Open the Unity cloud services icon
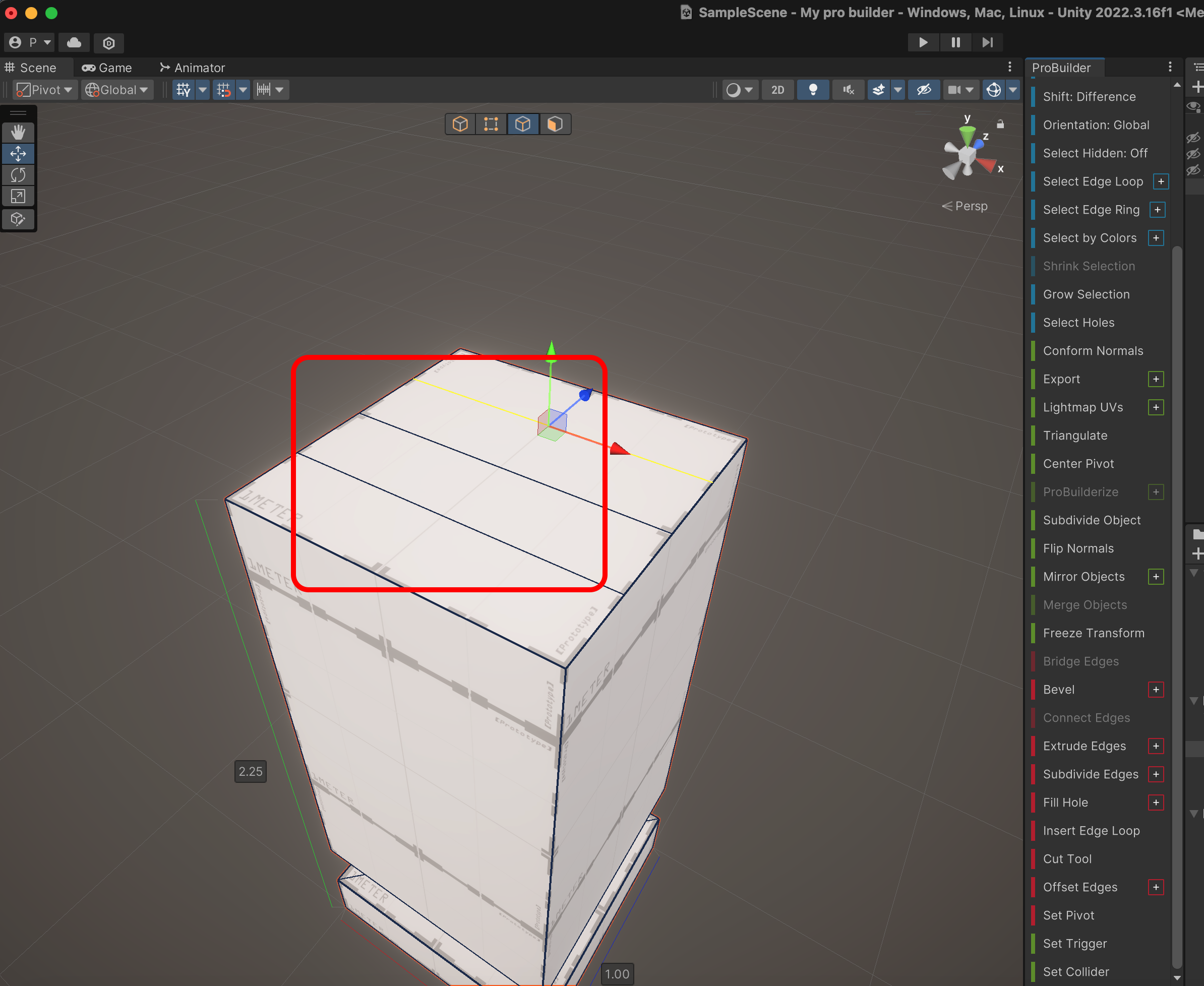Screen dimensions: 1204x986 pos(74,43)
